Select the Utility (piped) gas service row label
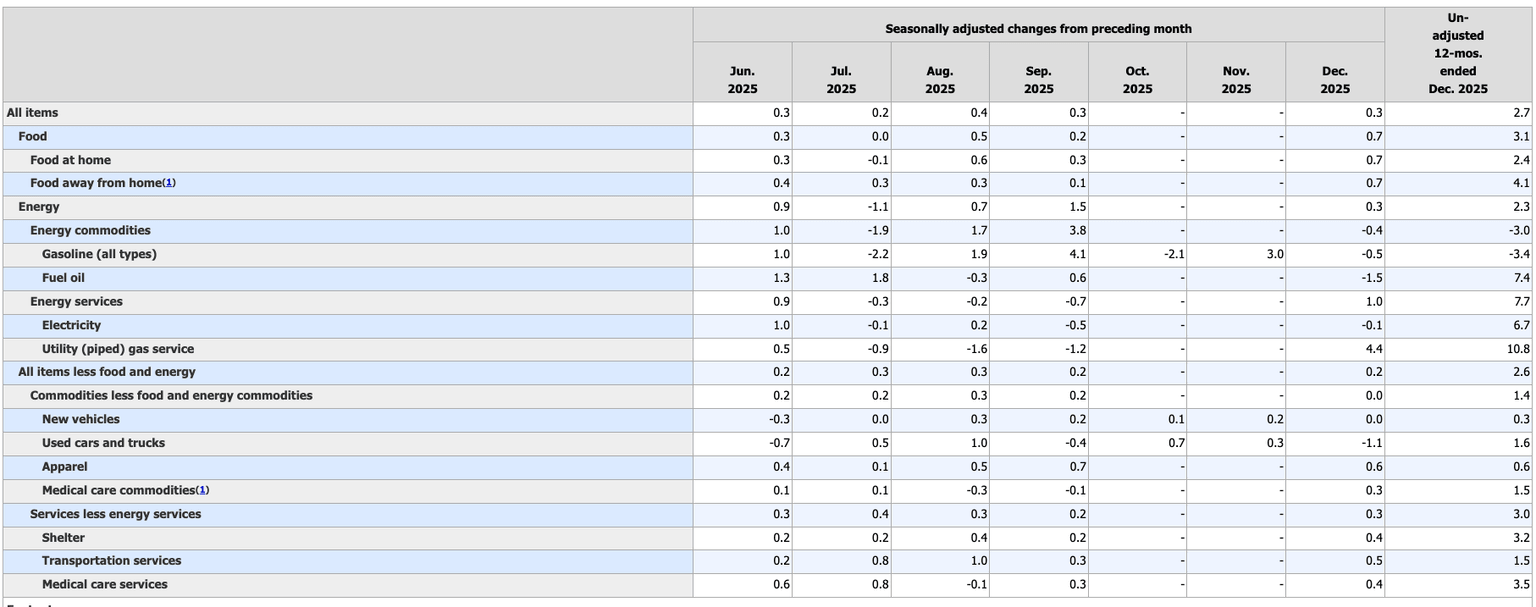This screenshot has height=607, width=1536. (118, 349)
